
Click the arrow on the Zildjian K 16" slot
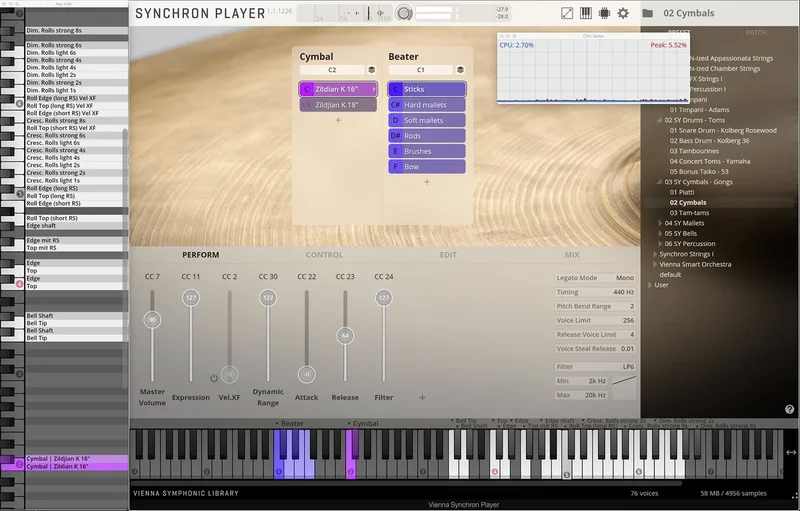click(374, 89)
